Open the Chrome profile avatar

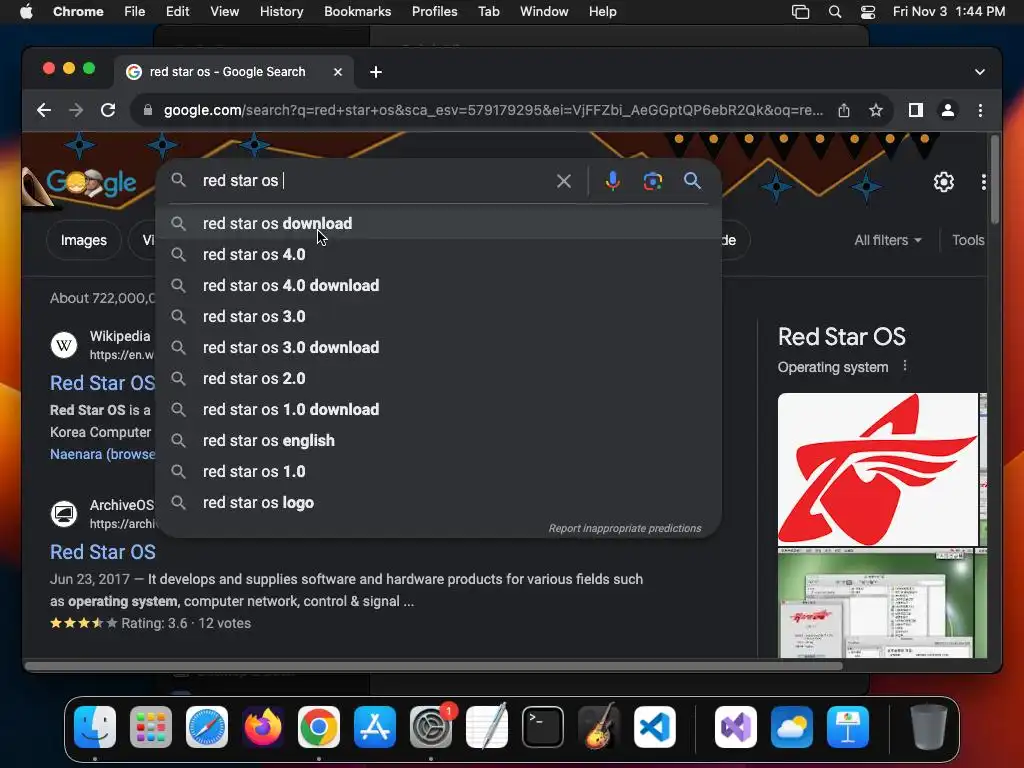coord(948,110)
